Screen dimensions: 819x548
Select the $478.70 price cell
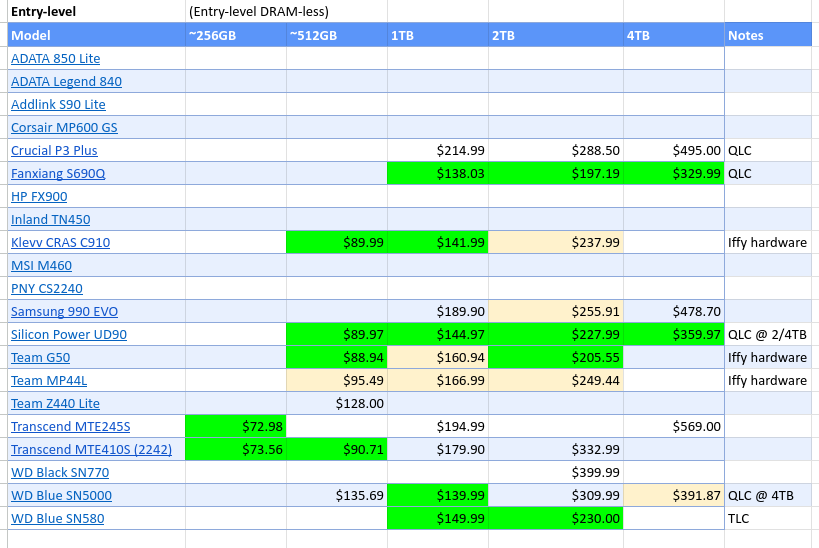click(674, 311)
